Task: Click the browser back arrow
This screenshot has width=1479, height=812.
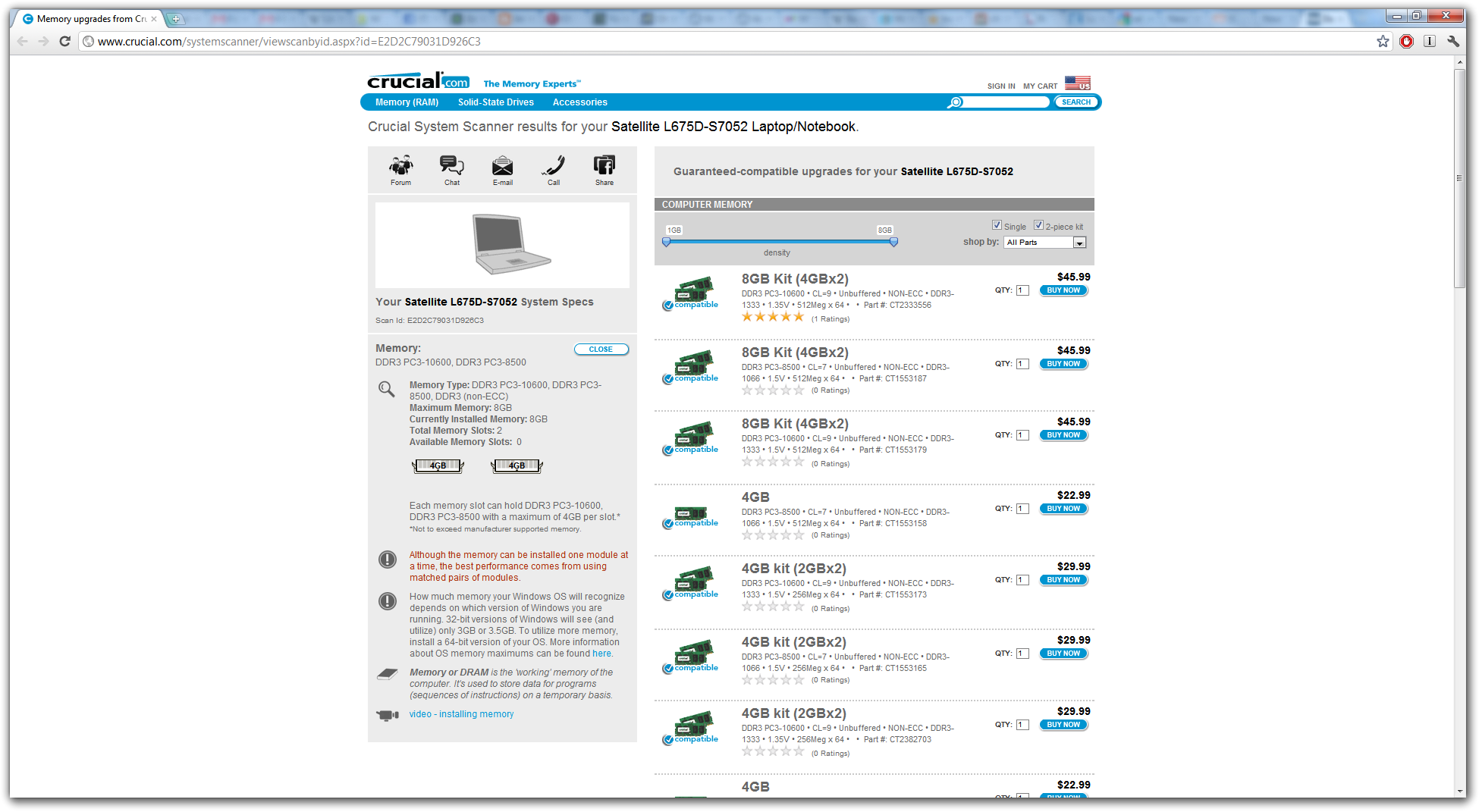Action: (23, 41)
